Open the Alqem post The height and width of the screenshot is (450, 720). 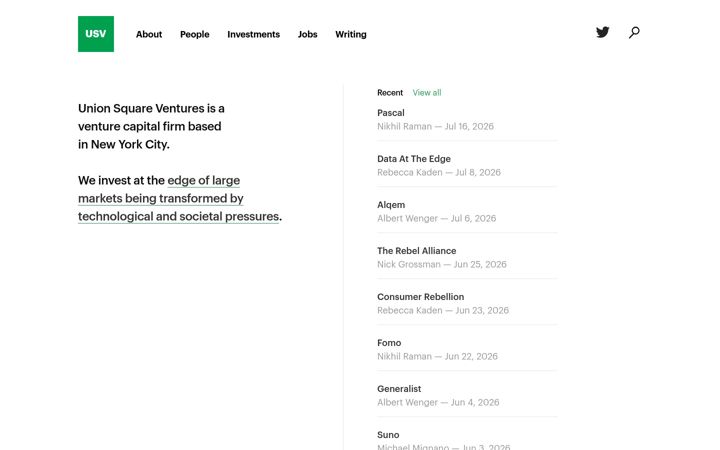coord(391,205)
